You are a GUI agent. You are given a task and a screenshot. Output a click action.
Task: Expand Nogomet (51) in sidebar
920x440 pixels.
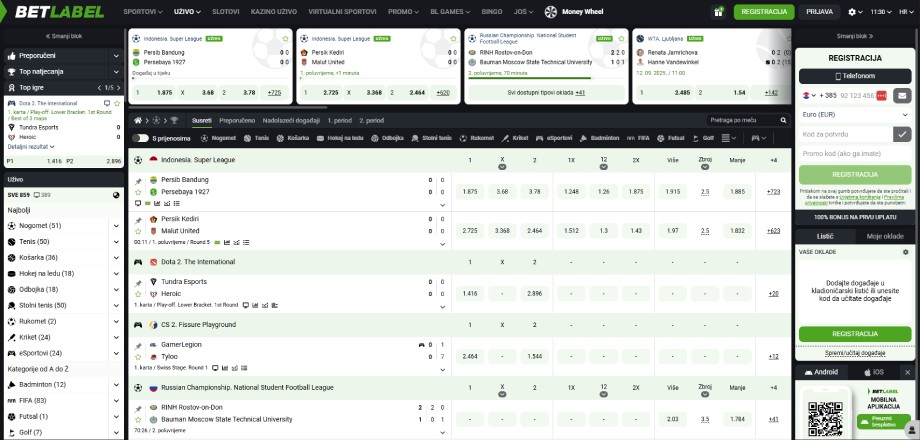coord(116,226)
